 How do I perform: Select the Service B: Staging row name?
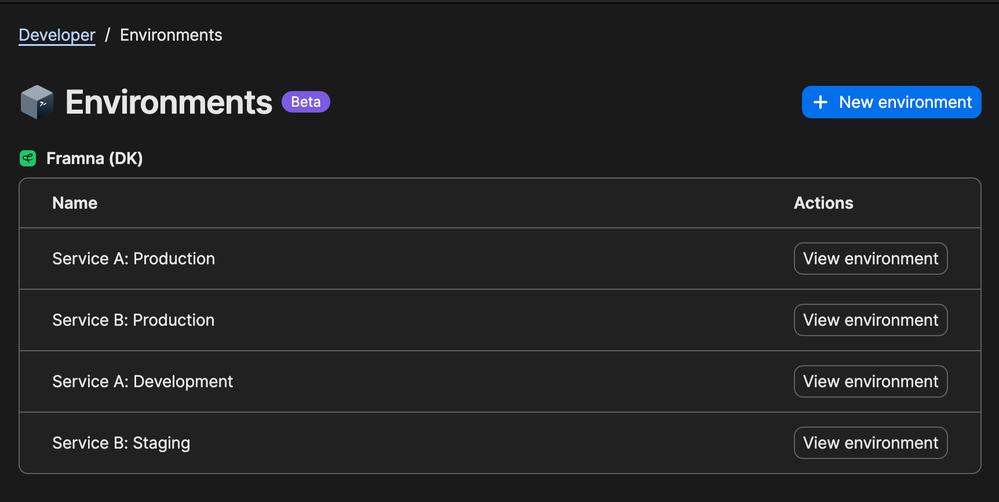(x=121, y=443)
